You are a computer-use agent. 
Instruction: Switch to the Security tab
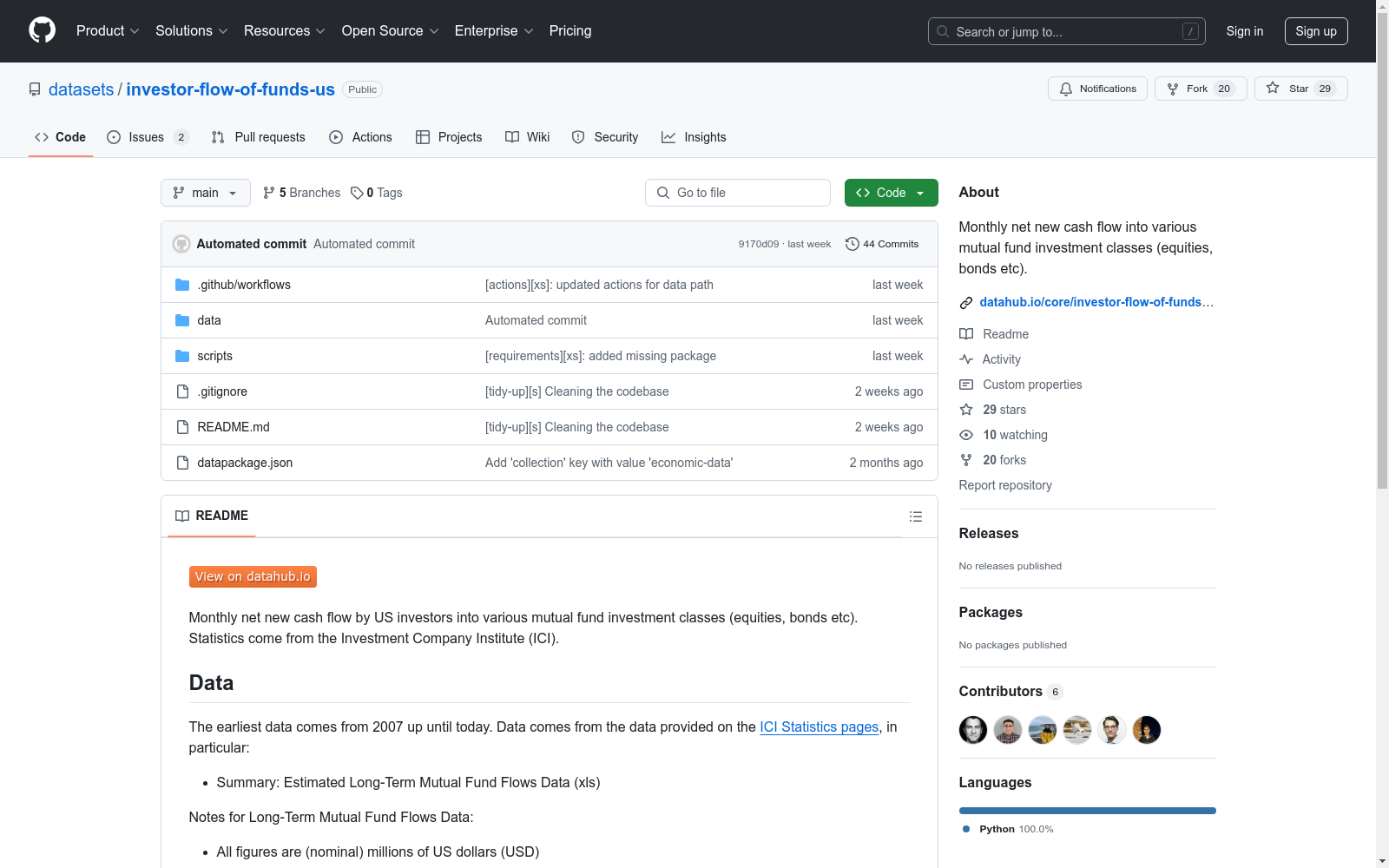605,137
